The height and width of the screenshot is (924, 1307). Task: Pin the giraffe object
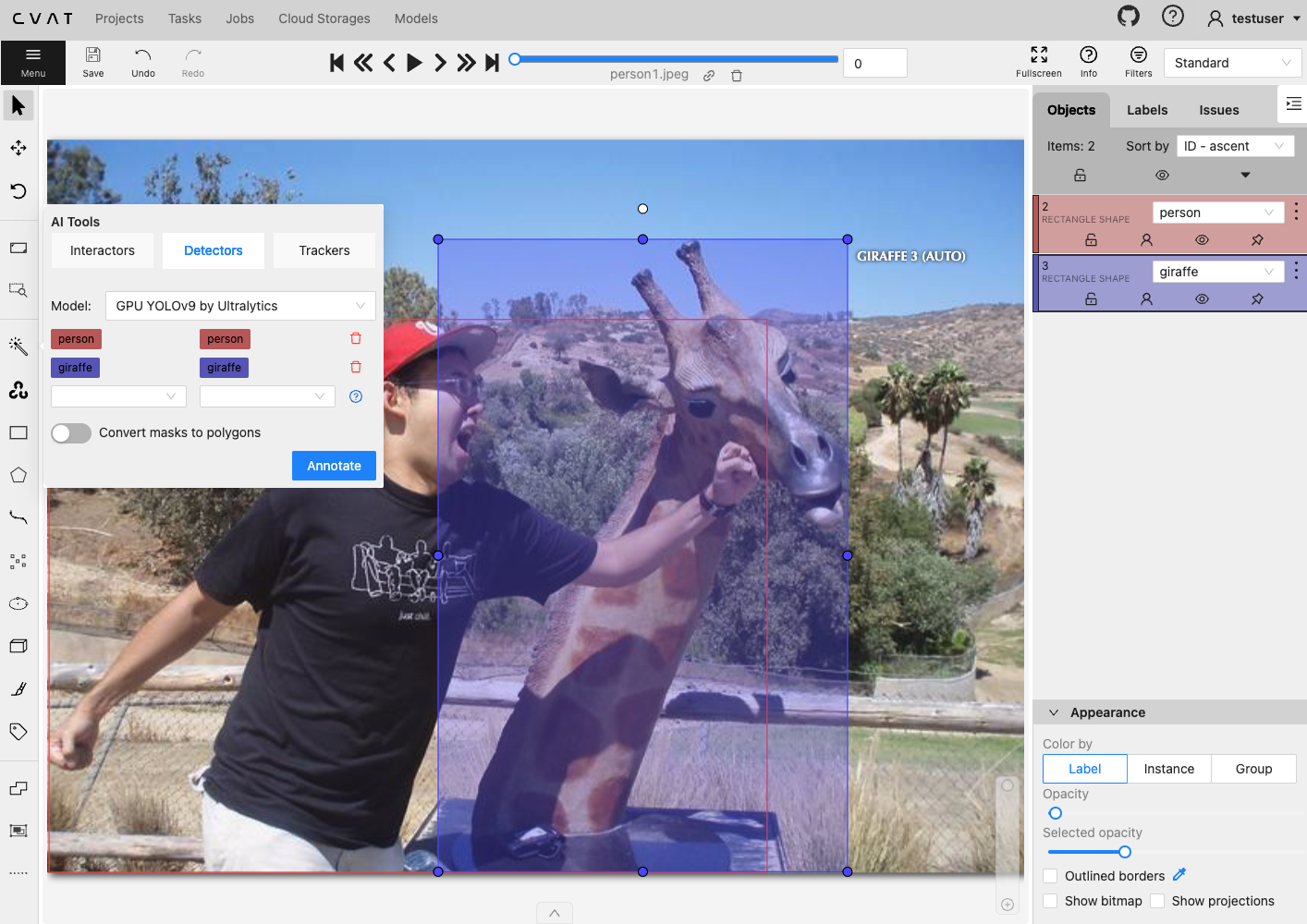click(x=1257, y=299)
